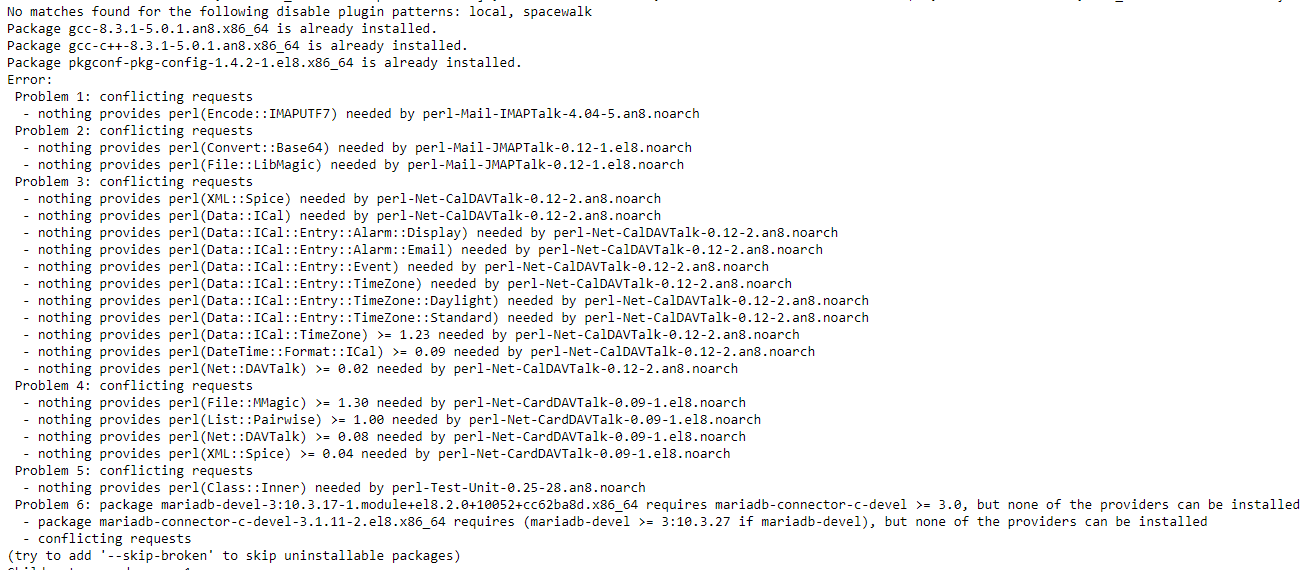The width and height of the screenshot is (1304, 570).
Task: Click the perl(Convert::Base64) dependency line
Action: 357,148
